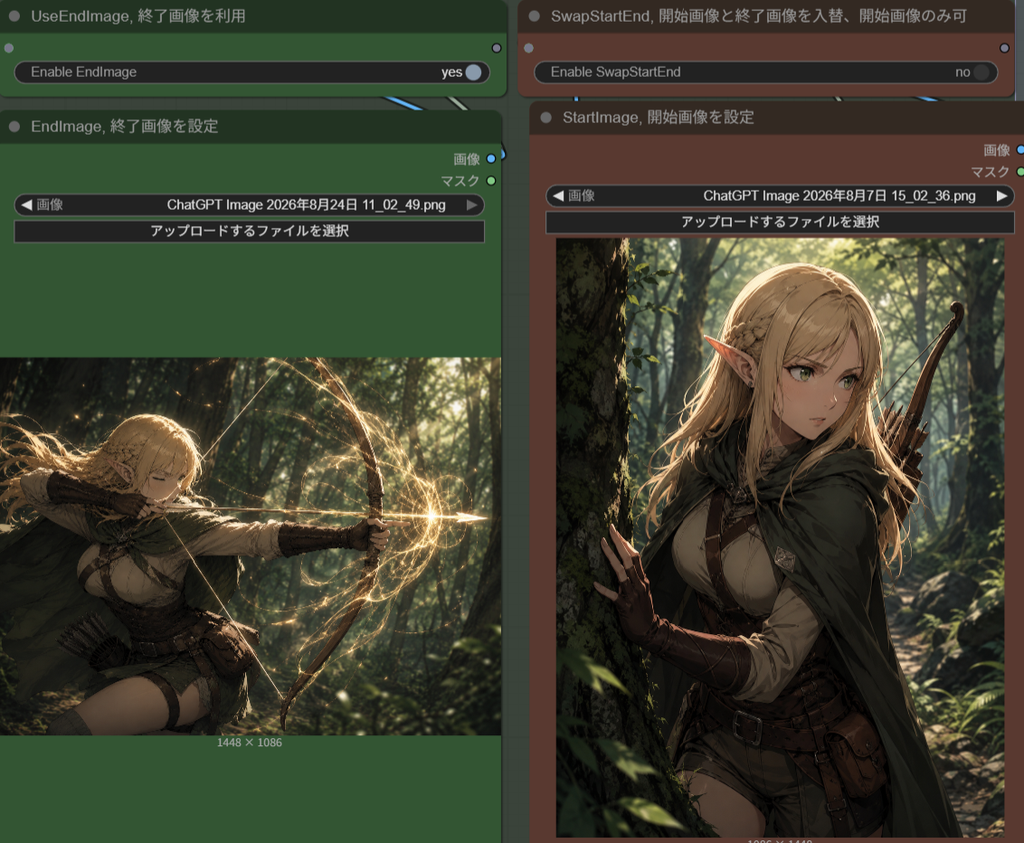This screenshot has height=843, width=1024.
Task: Select previous image in EndImage node
Action: [x=26, y=204]
